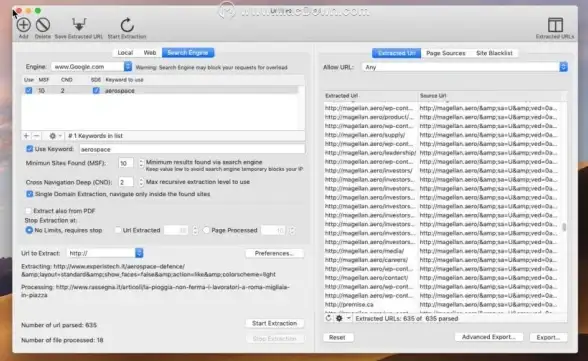Click the MSF column header
588x361 pixels.
tap(44, 80)
